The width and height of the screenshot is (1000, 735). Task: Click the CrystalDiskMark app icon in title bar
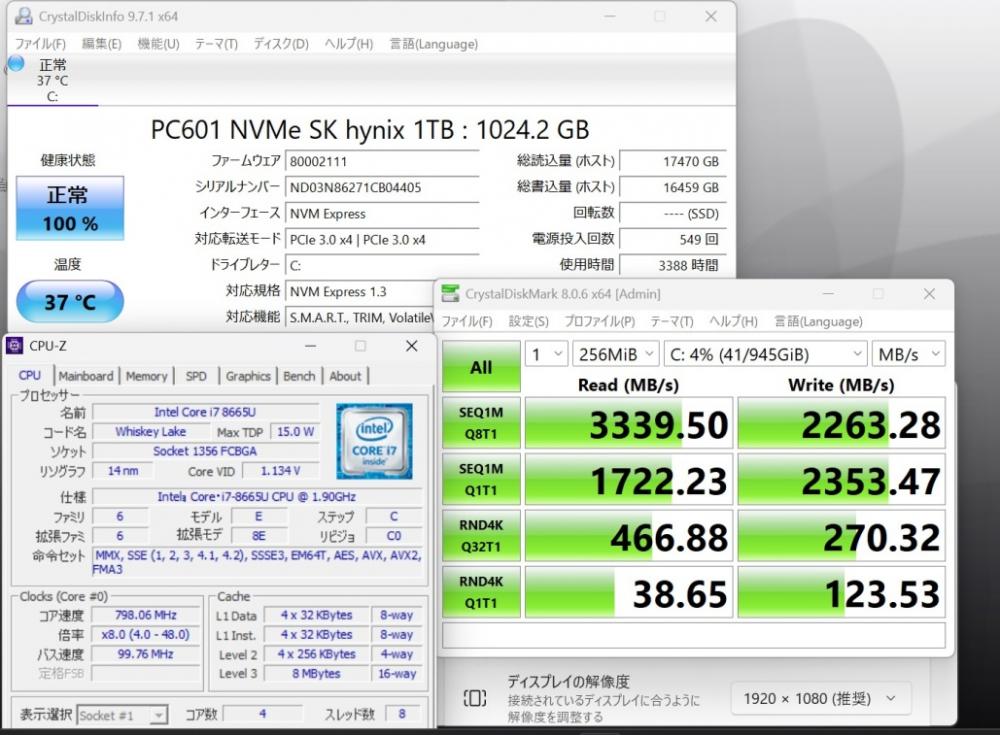tap(450, 293)
